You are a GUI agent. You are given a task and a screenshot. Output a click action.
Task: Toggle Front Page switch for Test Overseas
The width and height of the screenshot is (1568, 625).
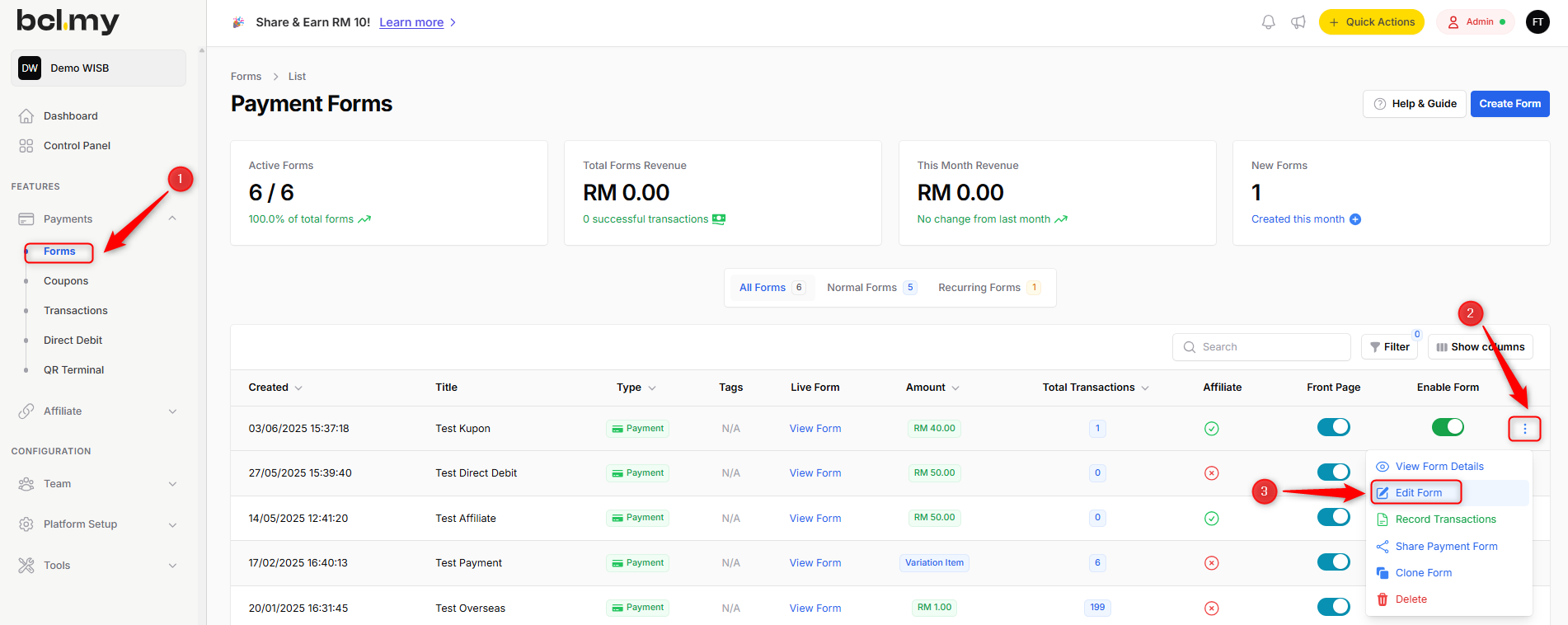pos(1333,607)
